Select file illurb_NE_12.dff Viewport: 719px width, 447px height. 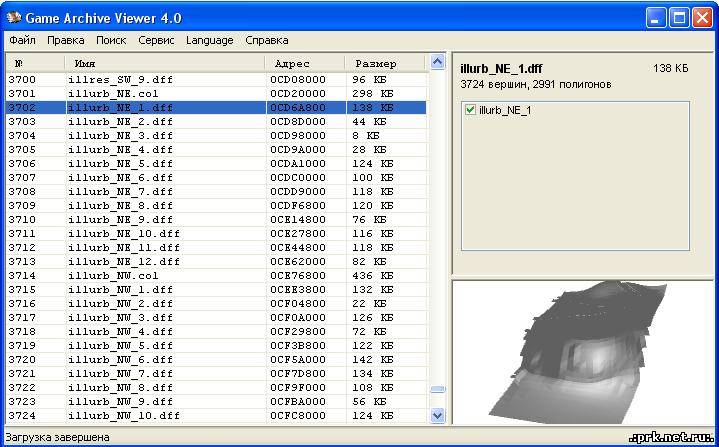click(124, 261)
